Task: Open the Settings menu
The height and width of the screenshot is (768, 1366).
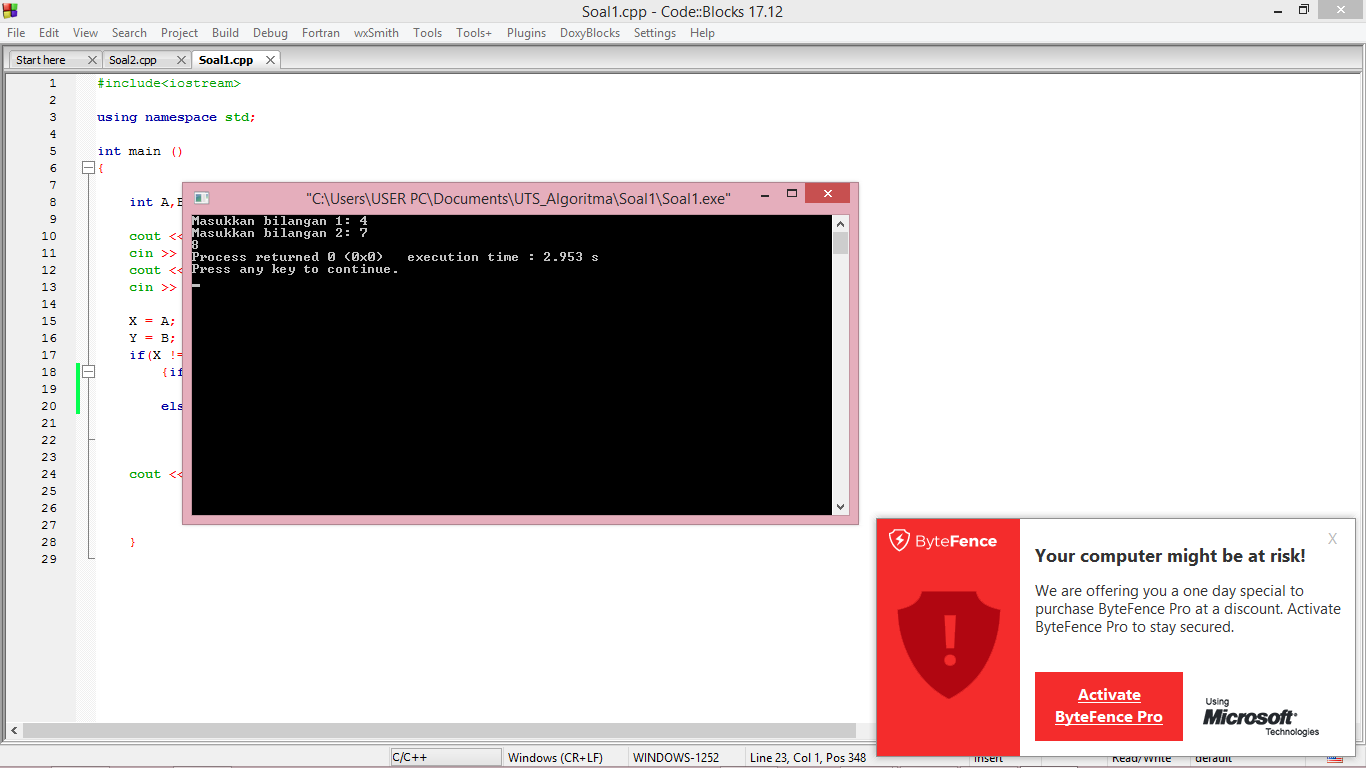Action: 655,33
